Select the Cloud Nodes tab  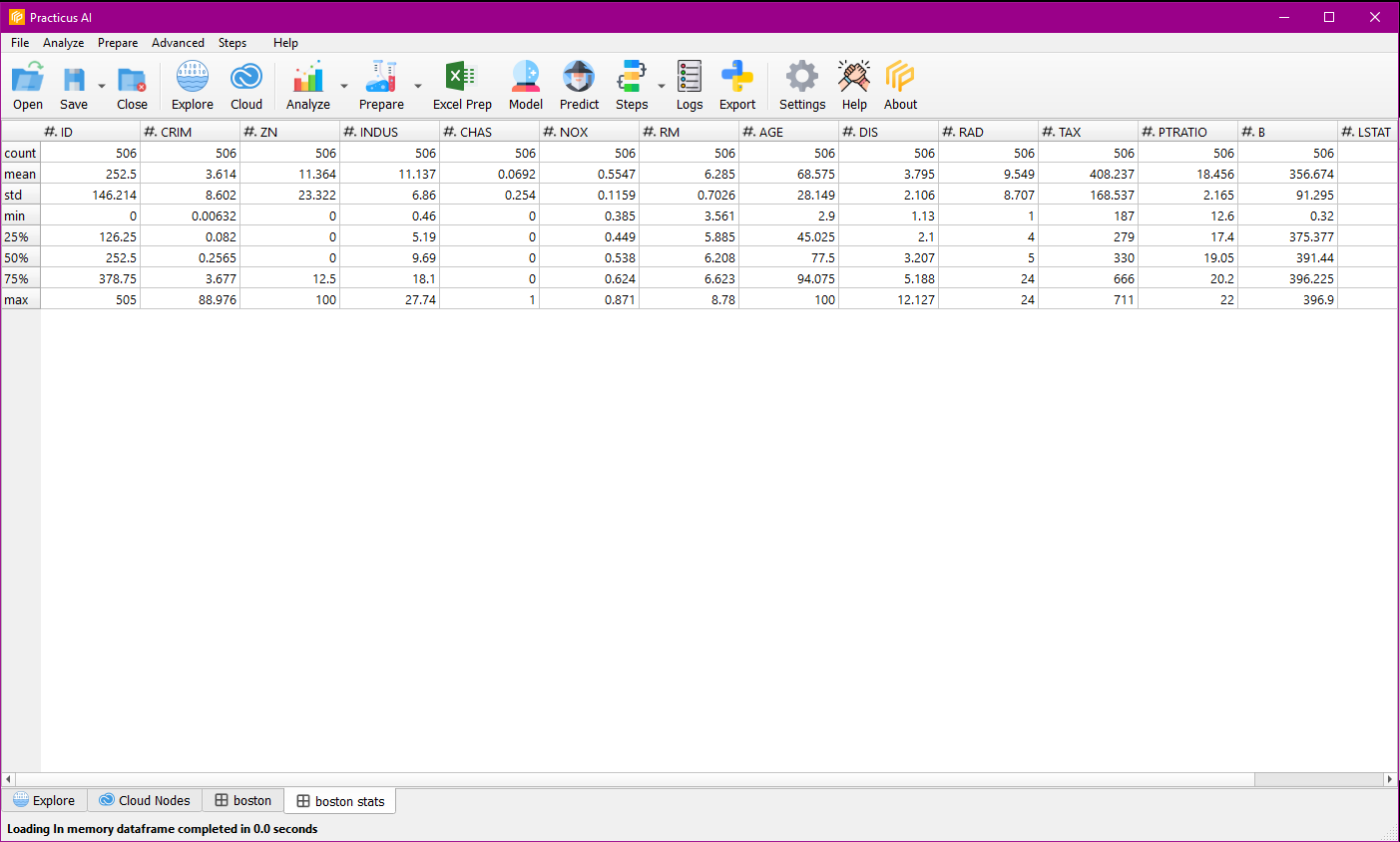coord(145,800)
